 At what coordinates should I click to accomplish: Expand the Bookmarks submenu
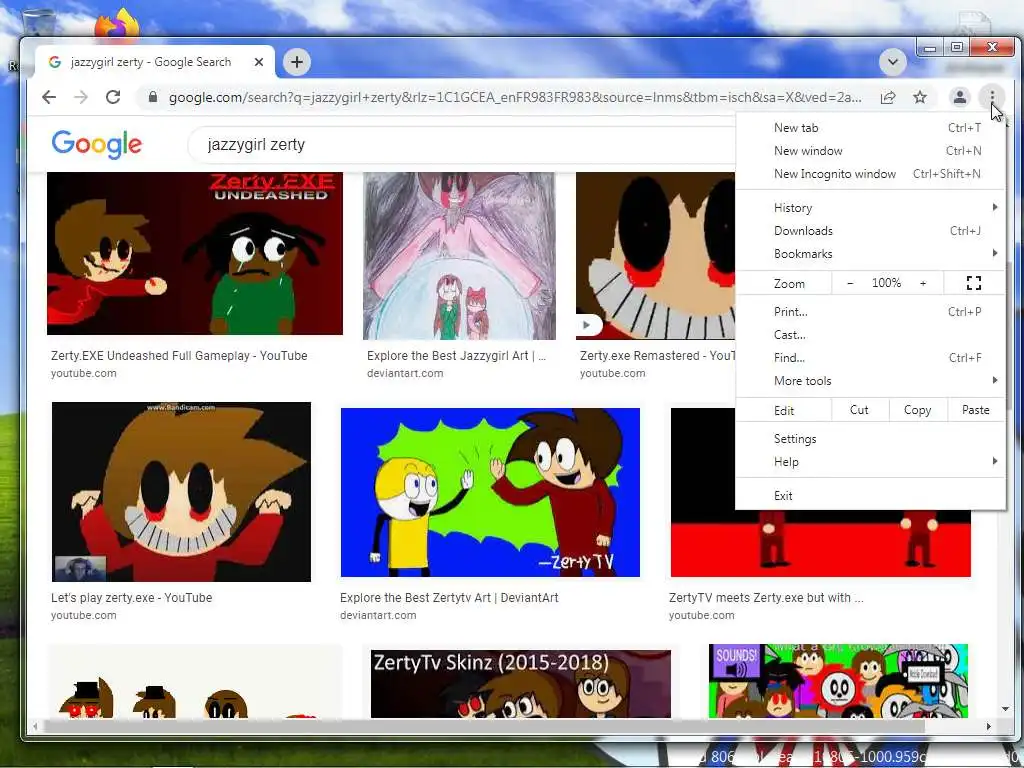point(870,253)
